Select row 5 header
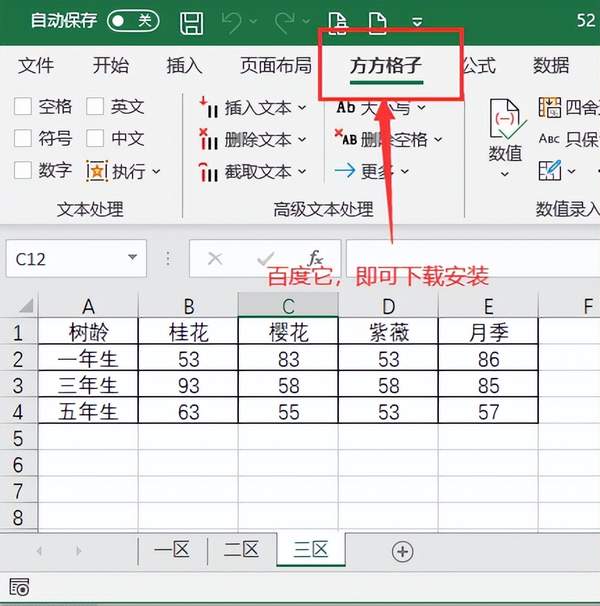Screen dimensions: 600x606 tap(18, 438)
